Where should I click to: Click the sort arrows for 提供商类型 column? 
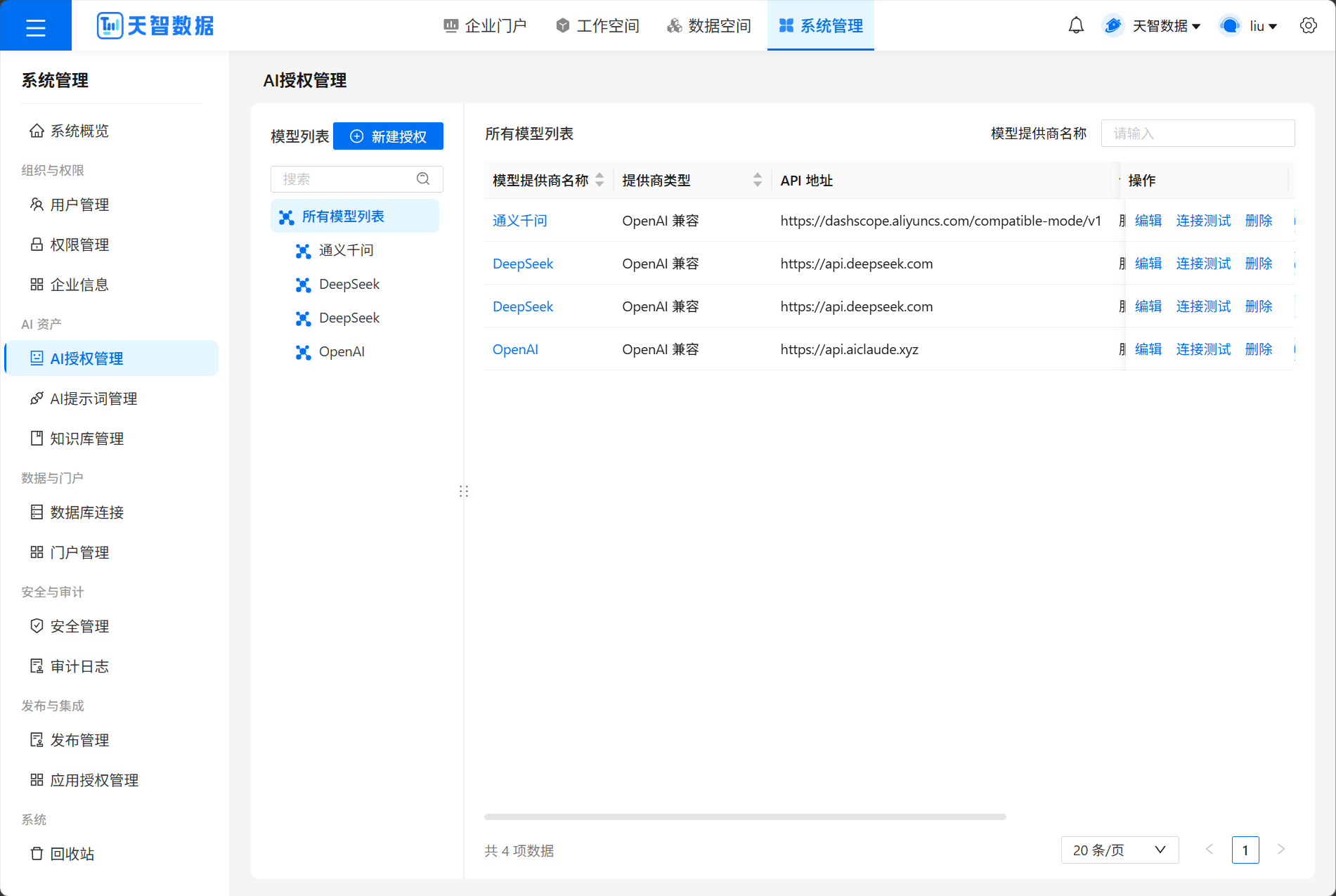[757, 180]
